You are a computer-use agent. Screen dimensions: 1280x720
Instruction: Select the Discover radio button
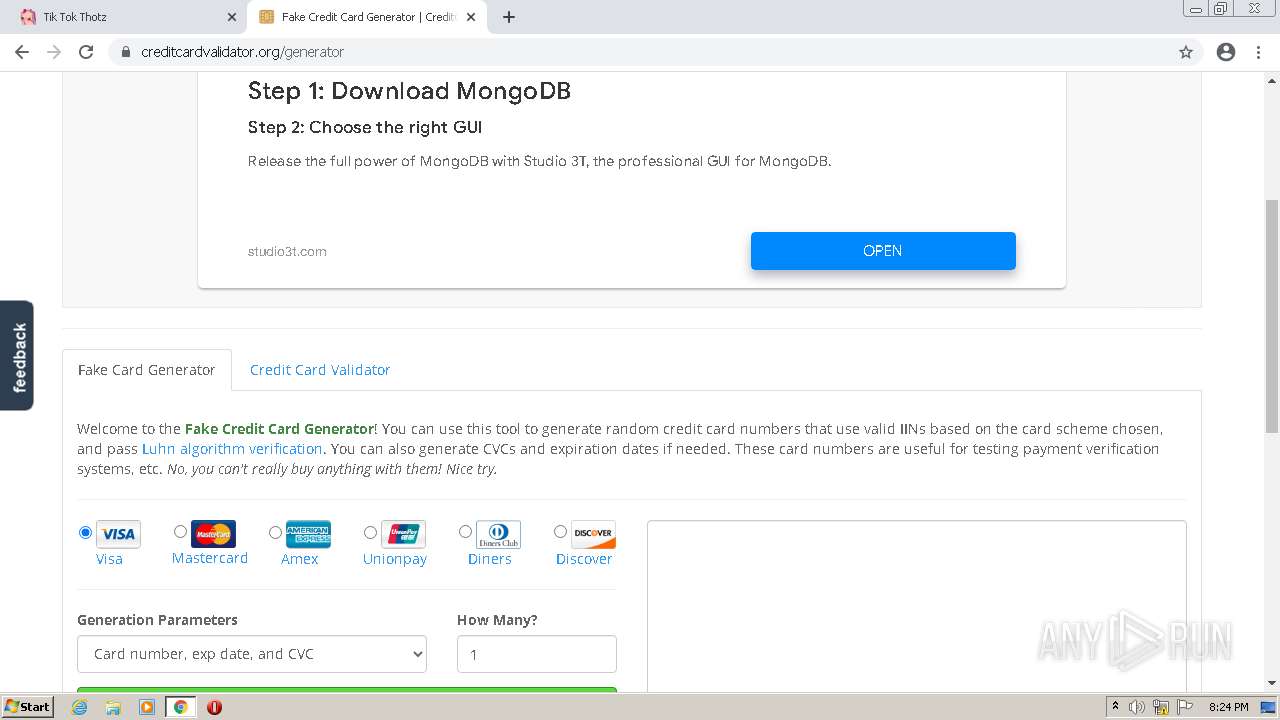pos(560,532)
